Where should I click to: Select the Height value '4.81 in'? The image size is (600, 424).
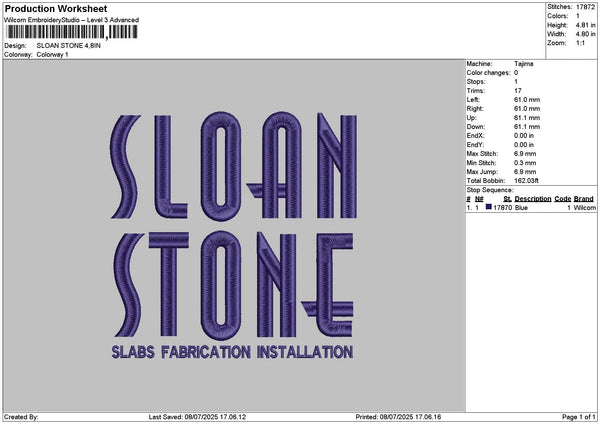(585, 25)
